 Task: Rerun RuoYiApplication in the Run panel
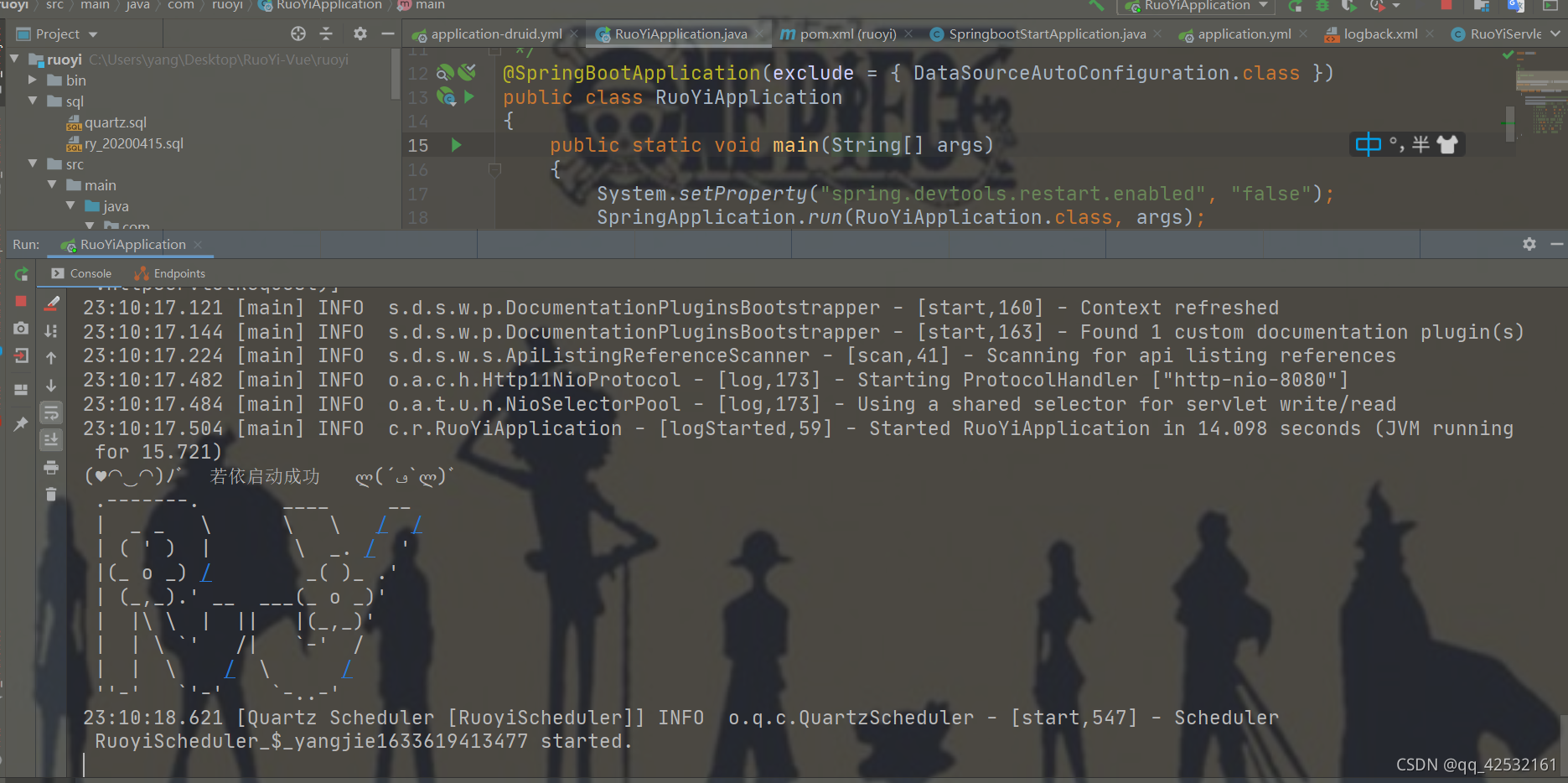tap(22, 274)
